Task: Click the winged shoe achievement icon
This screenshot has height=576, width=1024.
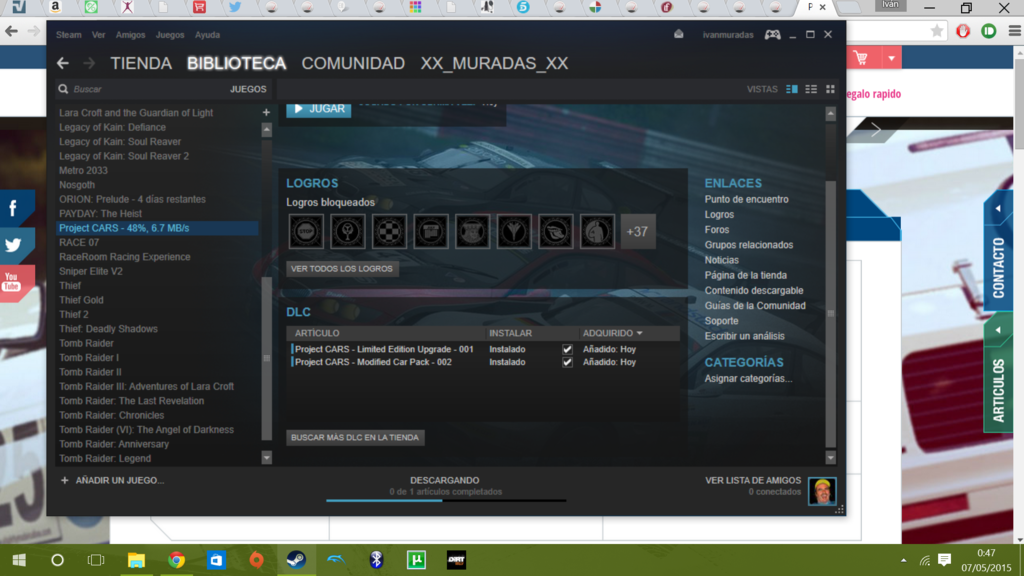Action: (556, 231)
